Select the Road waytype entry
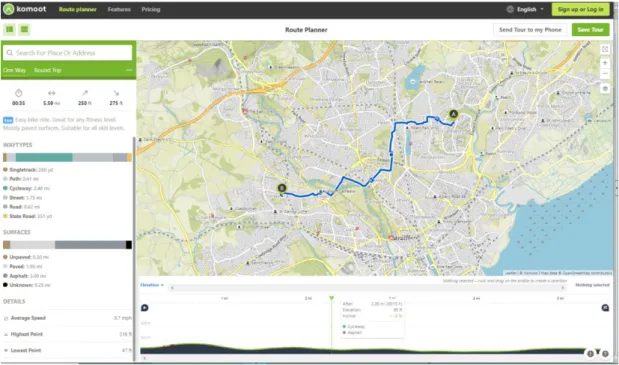The image size is (619, 365). (21, 207)
